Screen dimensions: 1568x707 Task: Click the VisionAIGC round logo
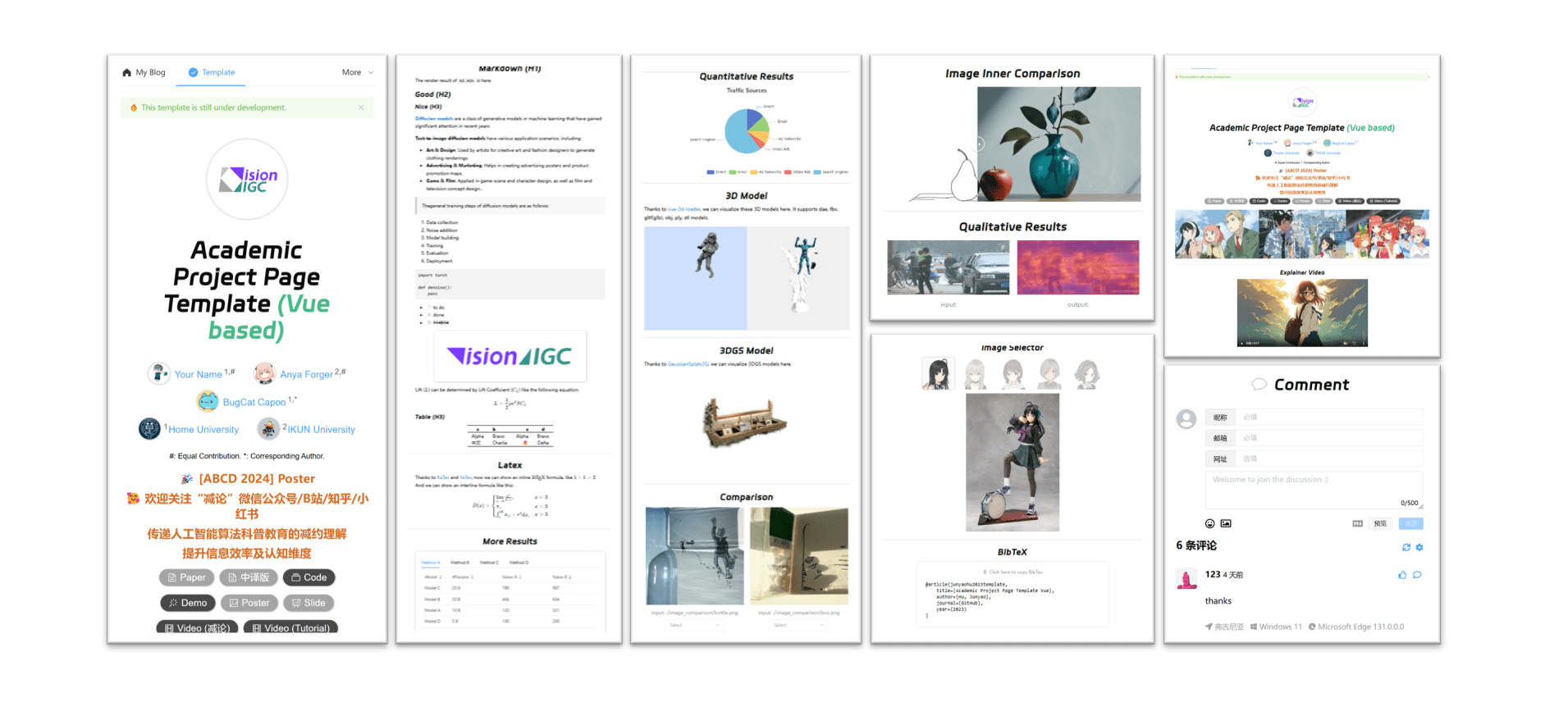tap(247, 179)
